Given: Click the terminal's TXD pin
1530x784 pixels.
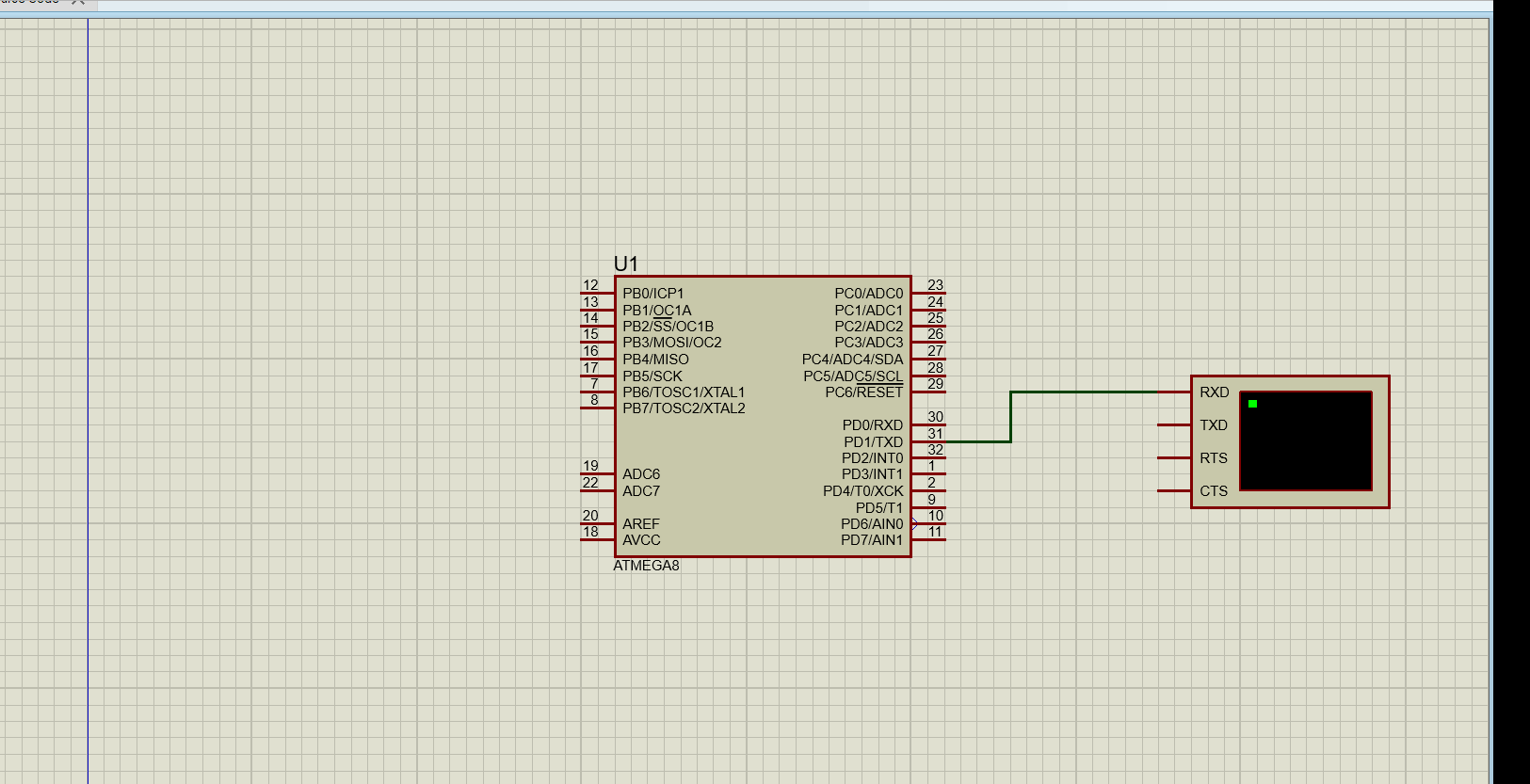Looking at the screenshot, I should (x=1174, y=425).
